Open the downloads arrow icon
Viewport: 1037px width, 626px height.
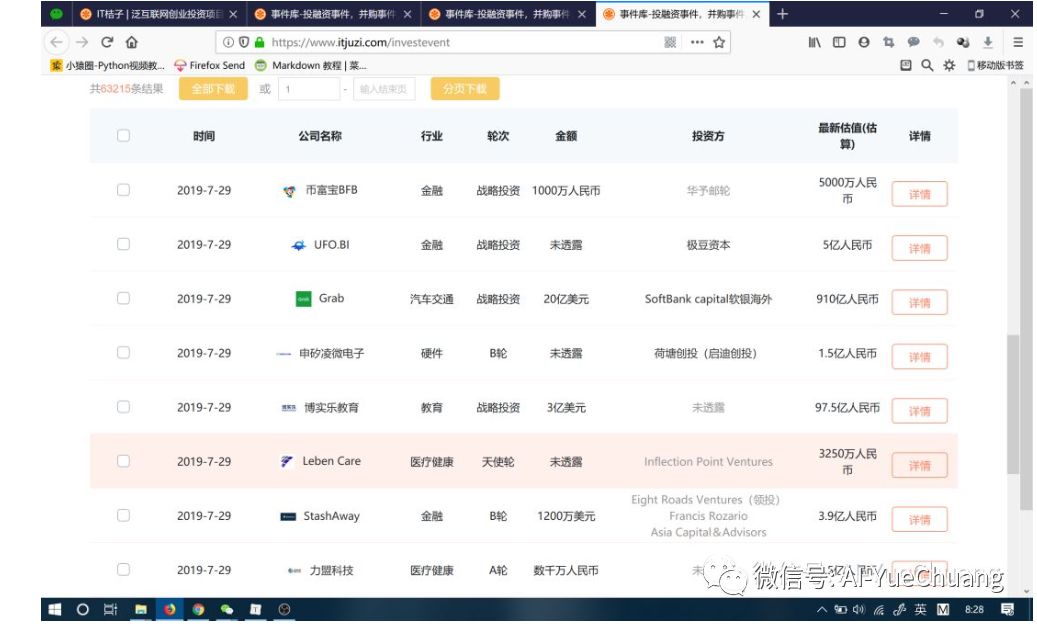(x=988, y=42)
